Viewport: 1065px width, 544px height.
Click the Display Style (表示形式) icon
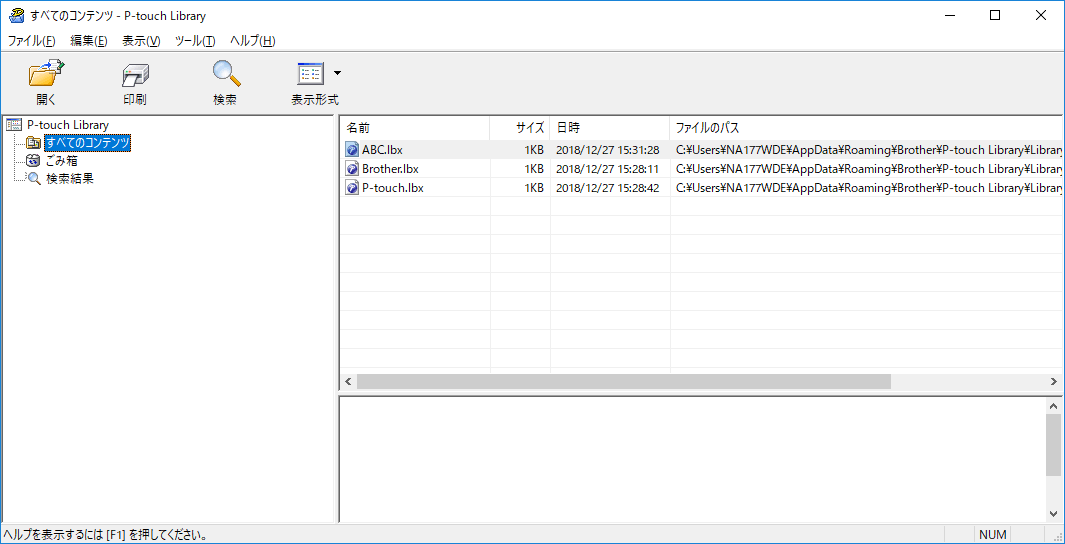(312, 73)
